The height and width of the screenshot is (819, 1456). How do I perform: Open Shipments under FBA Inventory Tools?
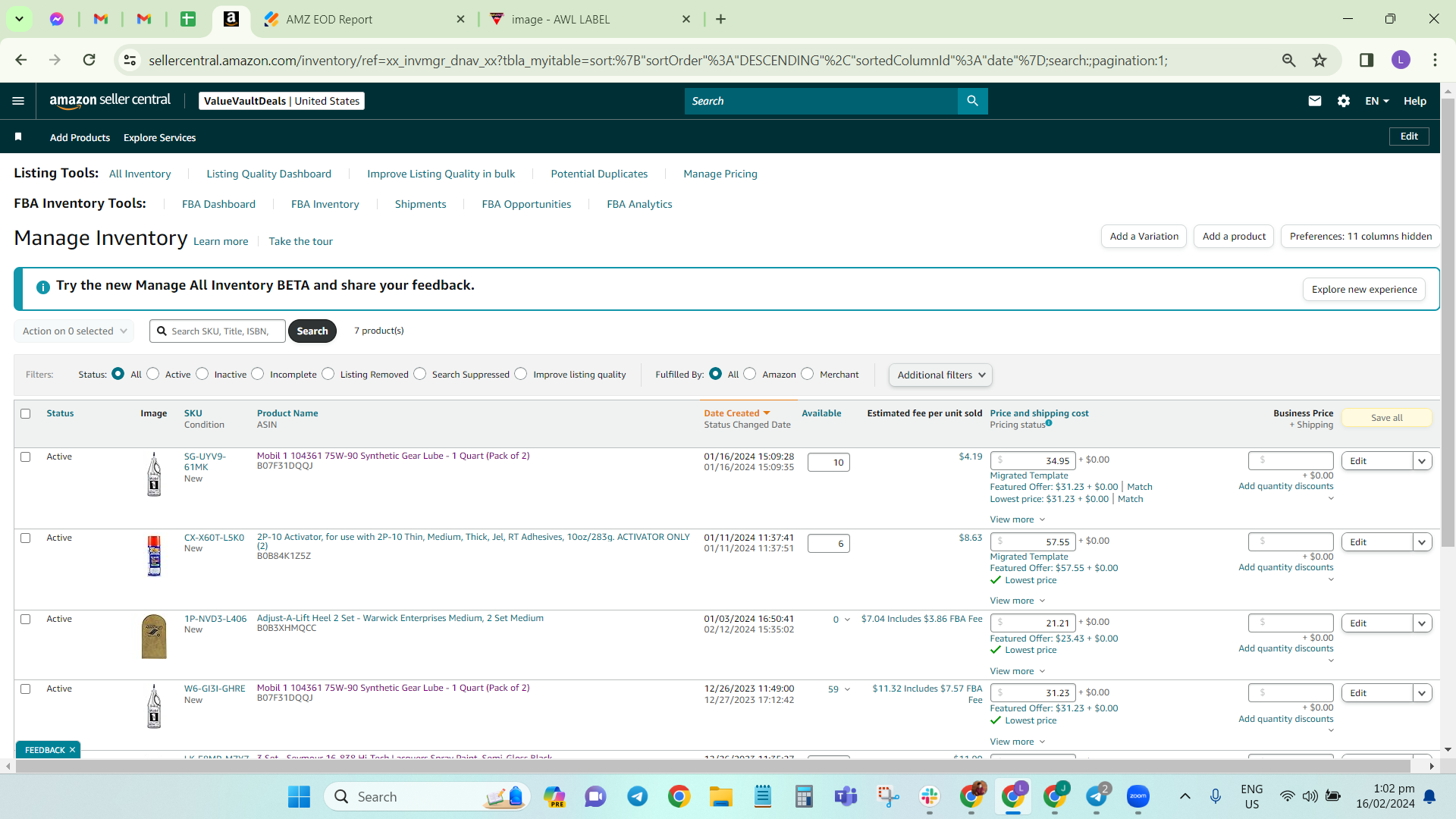pos(420,204)
